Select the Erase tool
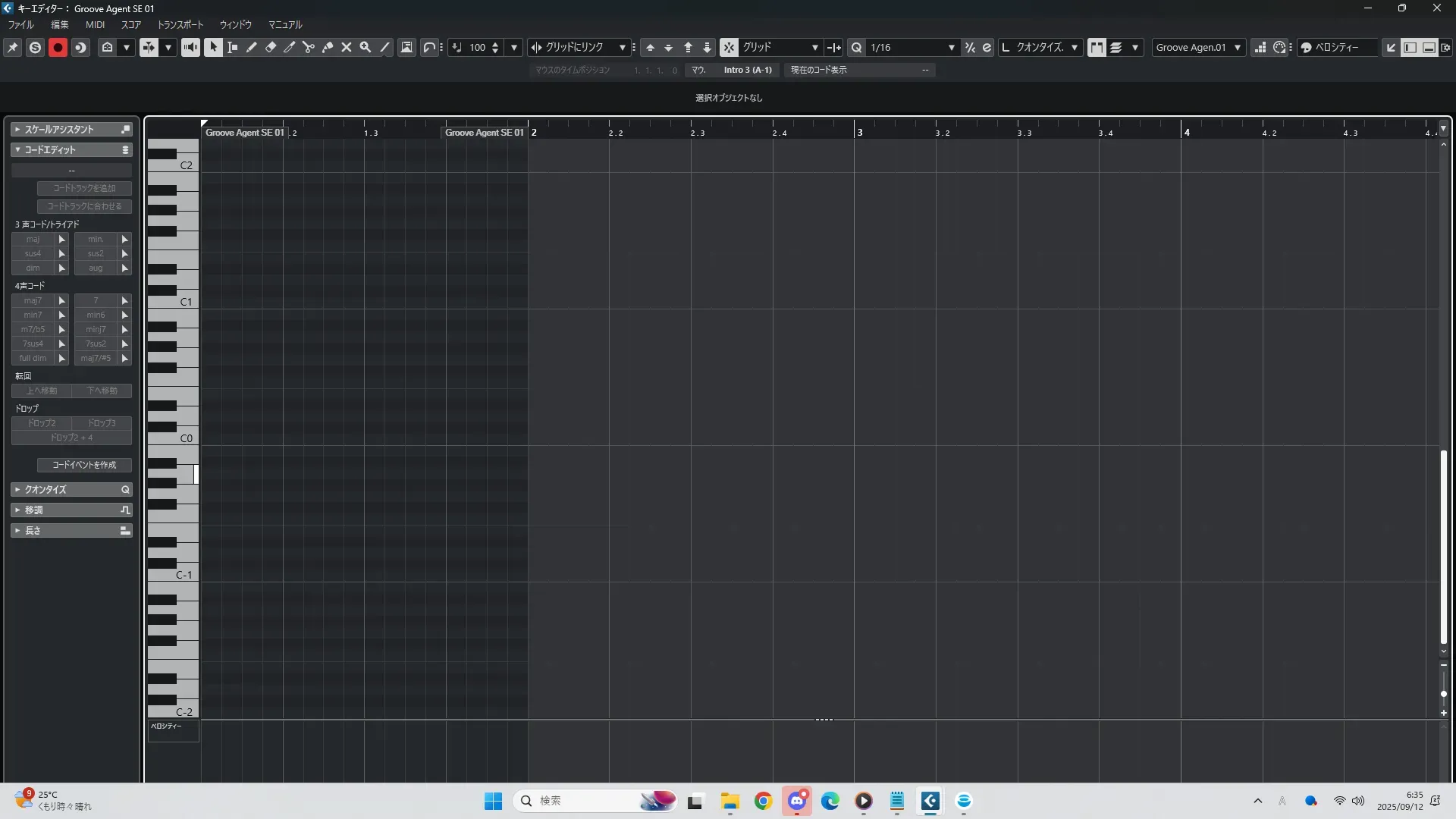This screenshot has width=1456, height=819. click(271, 47)
